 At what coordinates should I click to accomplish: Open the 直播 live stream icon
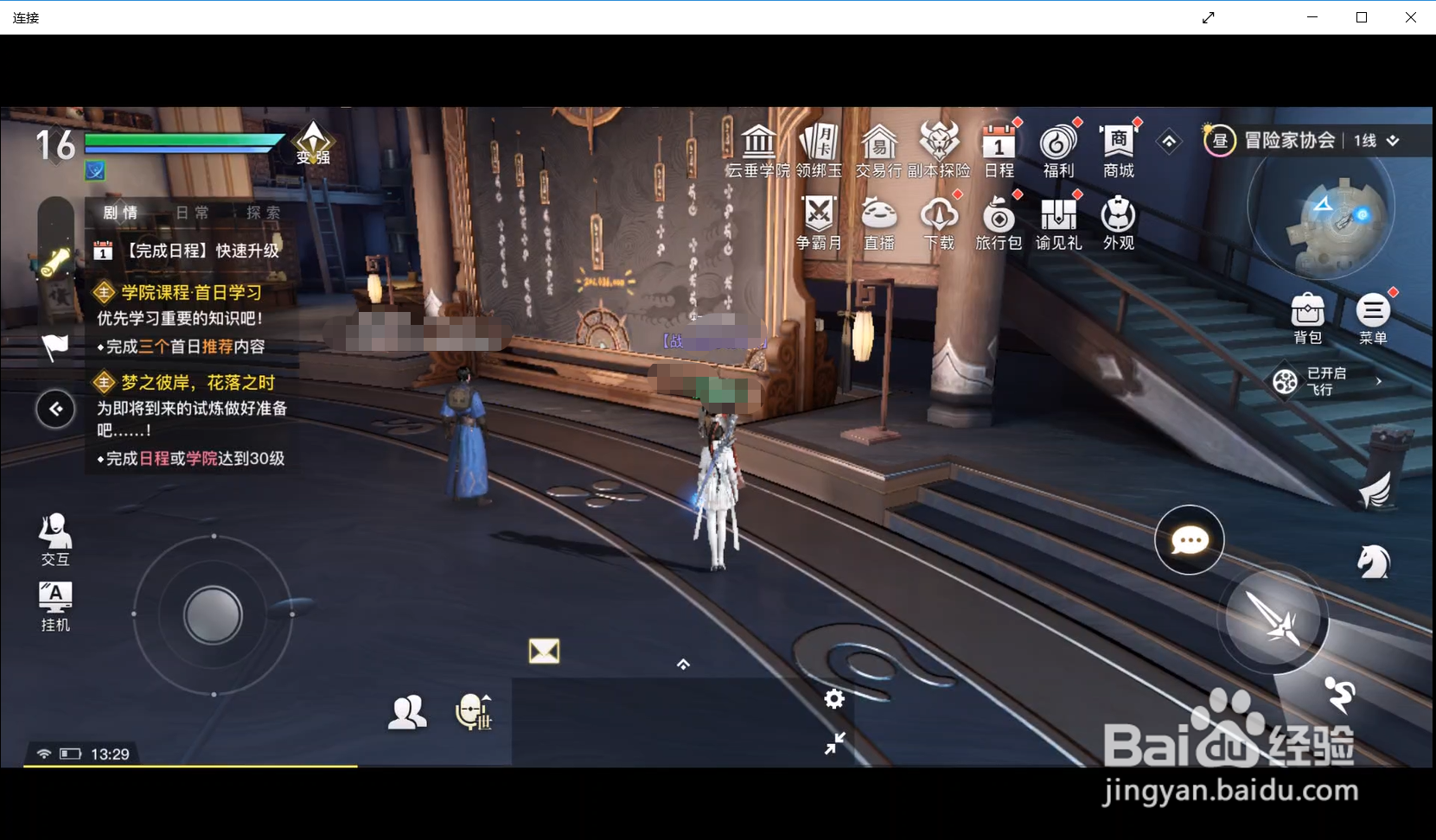[x=879, y=223]
